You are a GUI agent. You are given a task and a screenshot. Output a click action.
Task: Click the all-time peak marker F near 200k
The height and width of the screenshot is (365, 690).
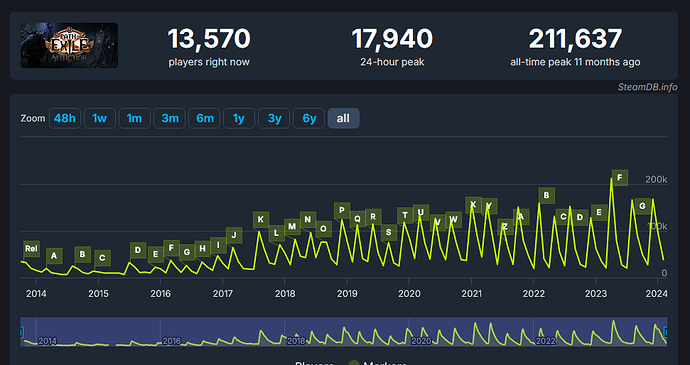(620, 178)
